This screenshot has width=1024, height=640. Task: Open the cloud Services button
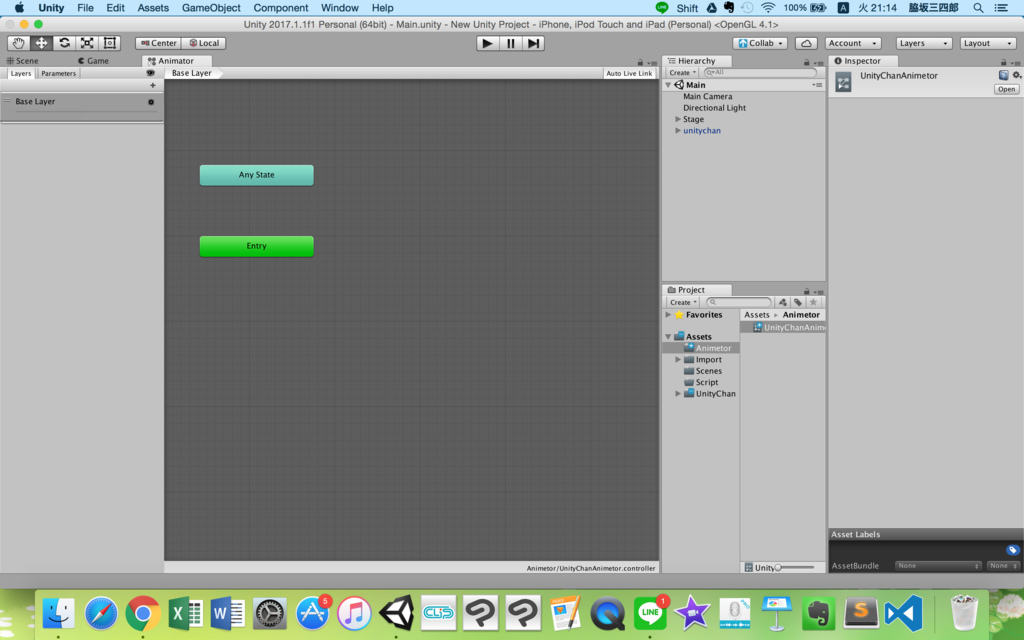(x=807, y=43)
